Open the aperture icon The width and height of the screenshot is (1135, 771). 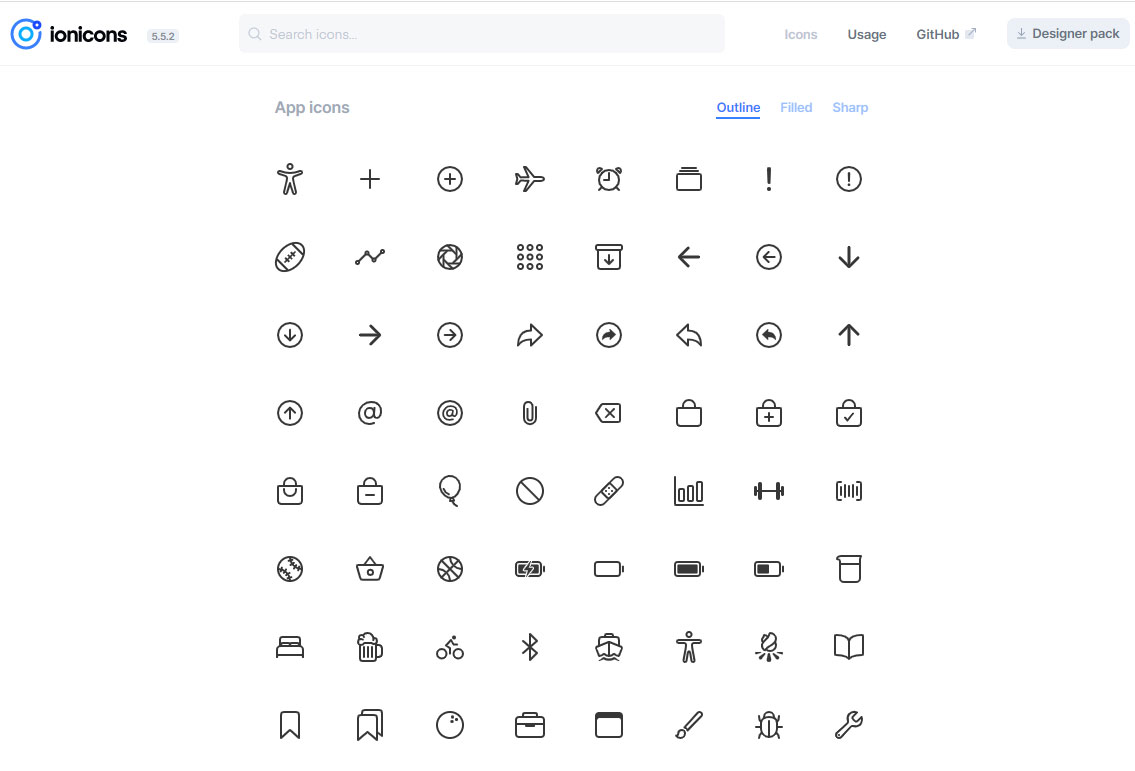(x=449, y=257)
